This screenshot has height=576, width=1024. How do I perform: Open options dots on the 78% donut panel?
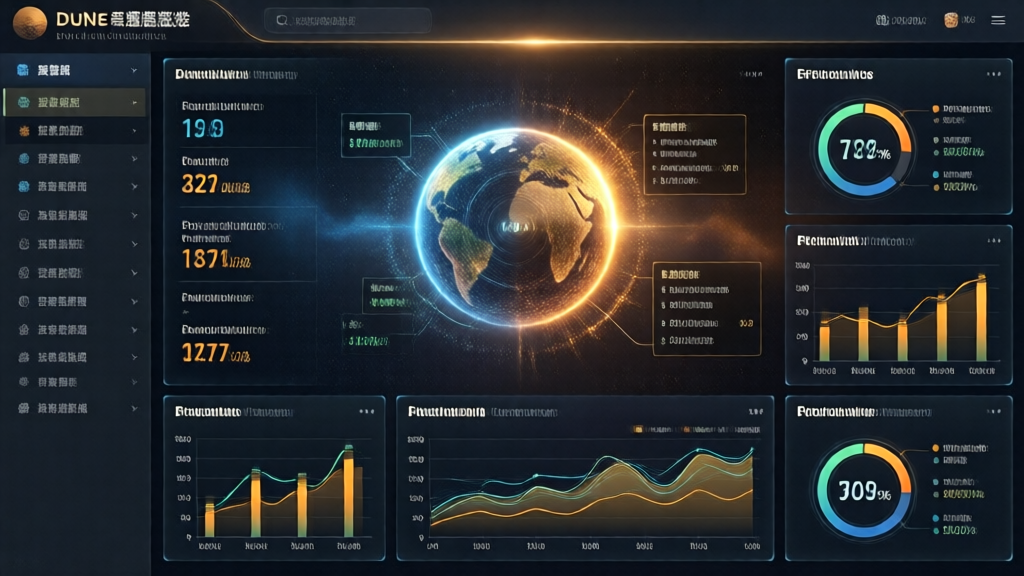992,74
